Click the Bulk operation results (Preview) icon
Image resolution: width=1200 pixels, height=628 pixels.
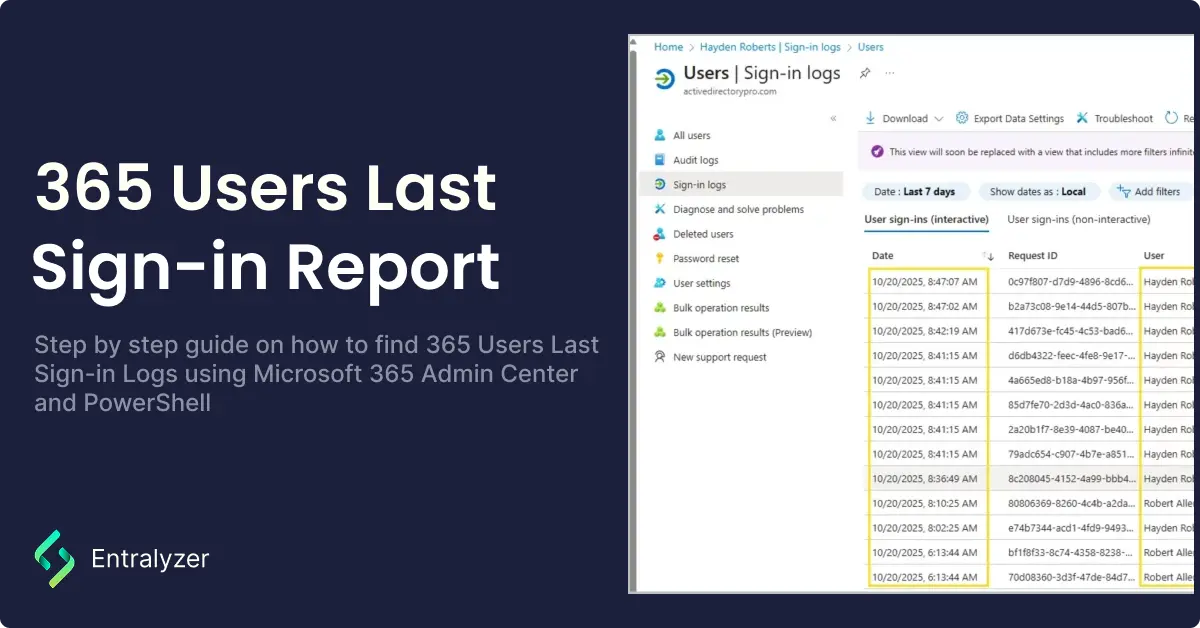[x=660, y=332]
